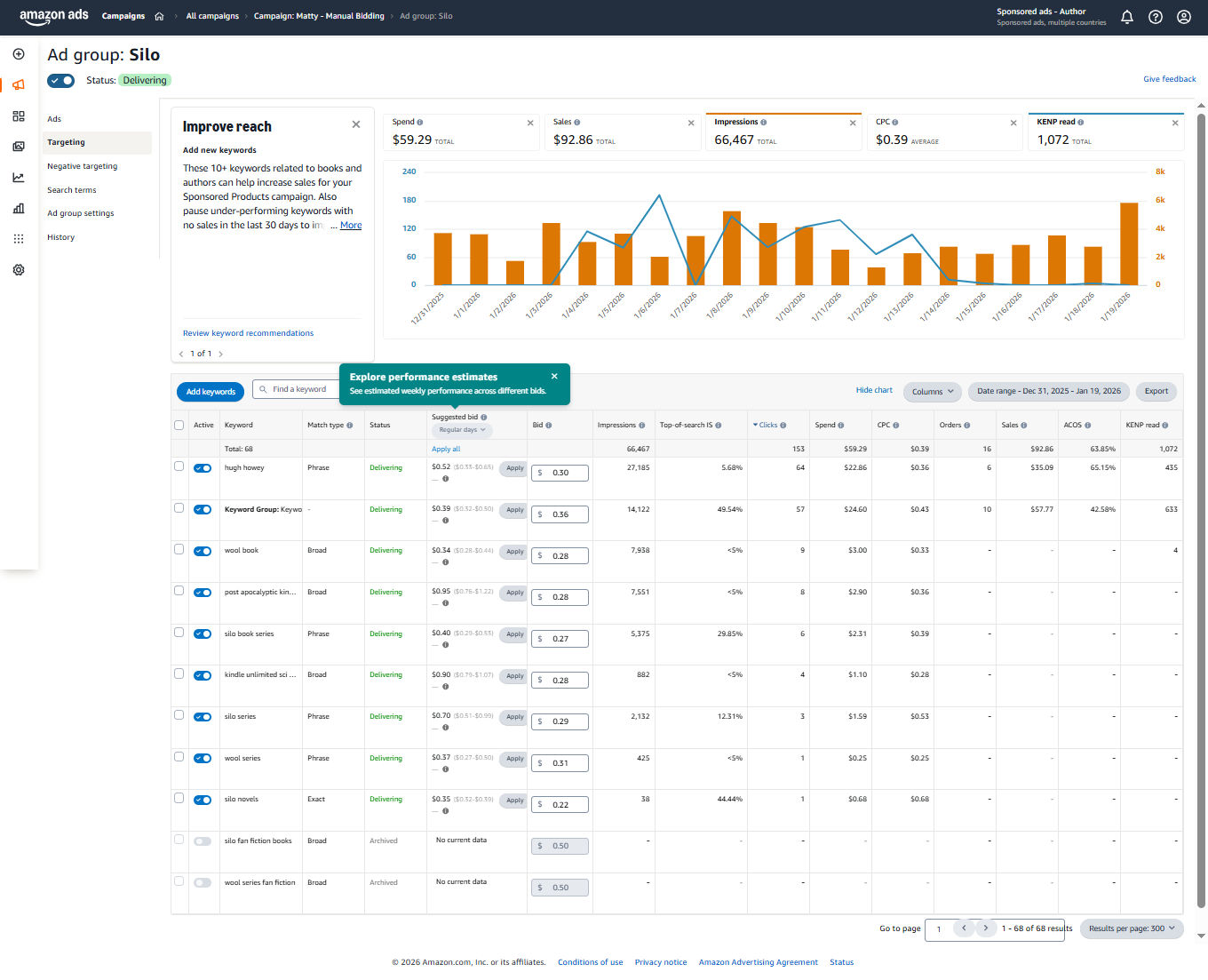1208x980 pixels.
Task: Open the megaphone campaigns sidebar icon
Action: point(18,85)
